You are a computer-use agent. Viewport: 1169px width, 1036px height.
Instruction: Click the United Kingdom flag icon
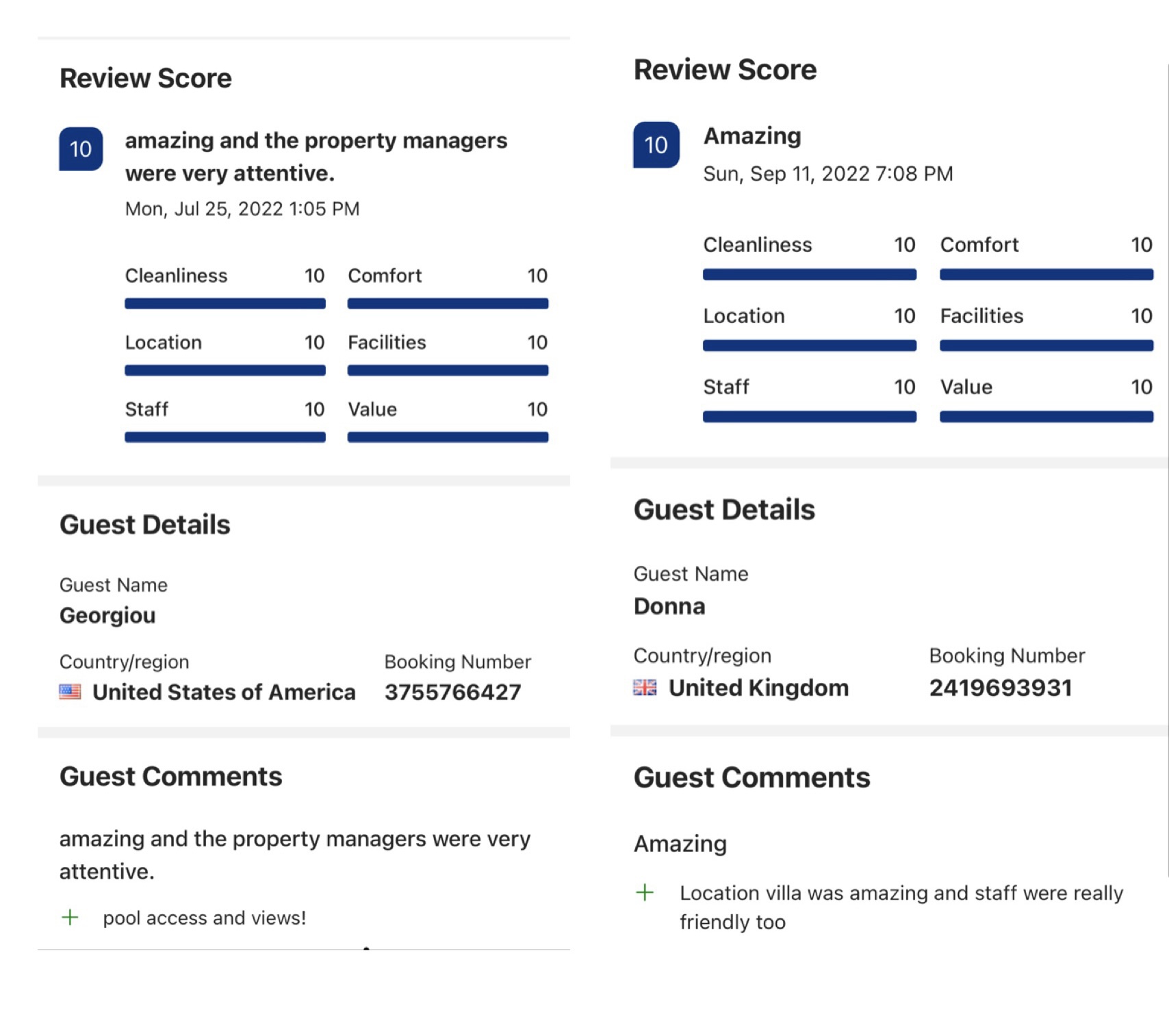coord(645,687)
